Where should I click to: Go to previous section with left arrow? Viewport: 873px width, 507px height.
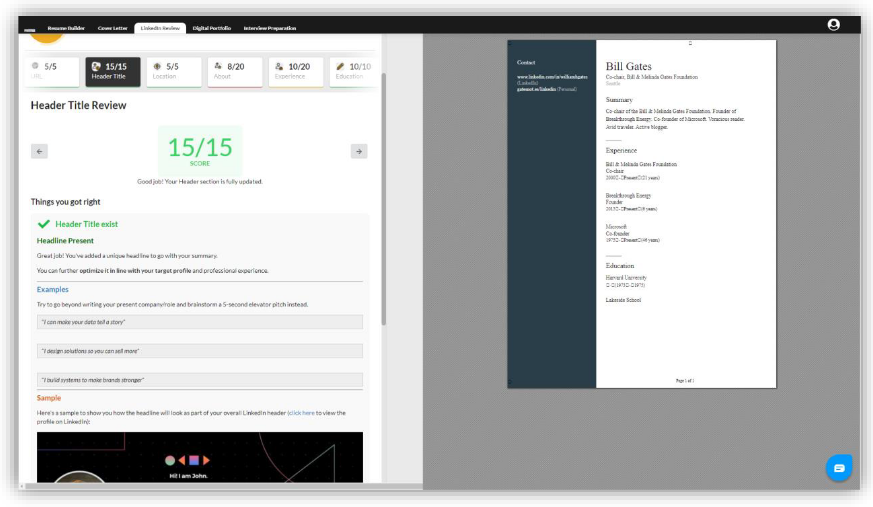[x=39, y=151]
